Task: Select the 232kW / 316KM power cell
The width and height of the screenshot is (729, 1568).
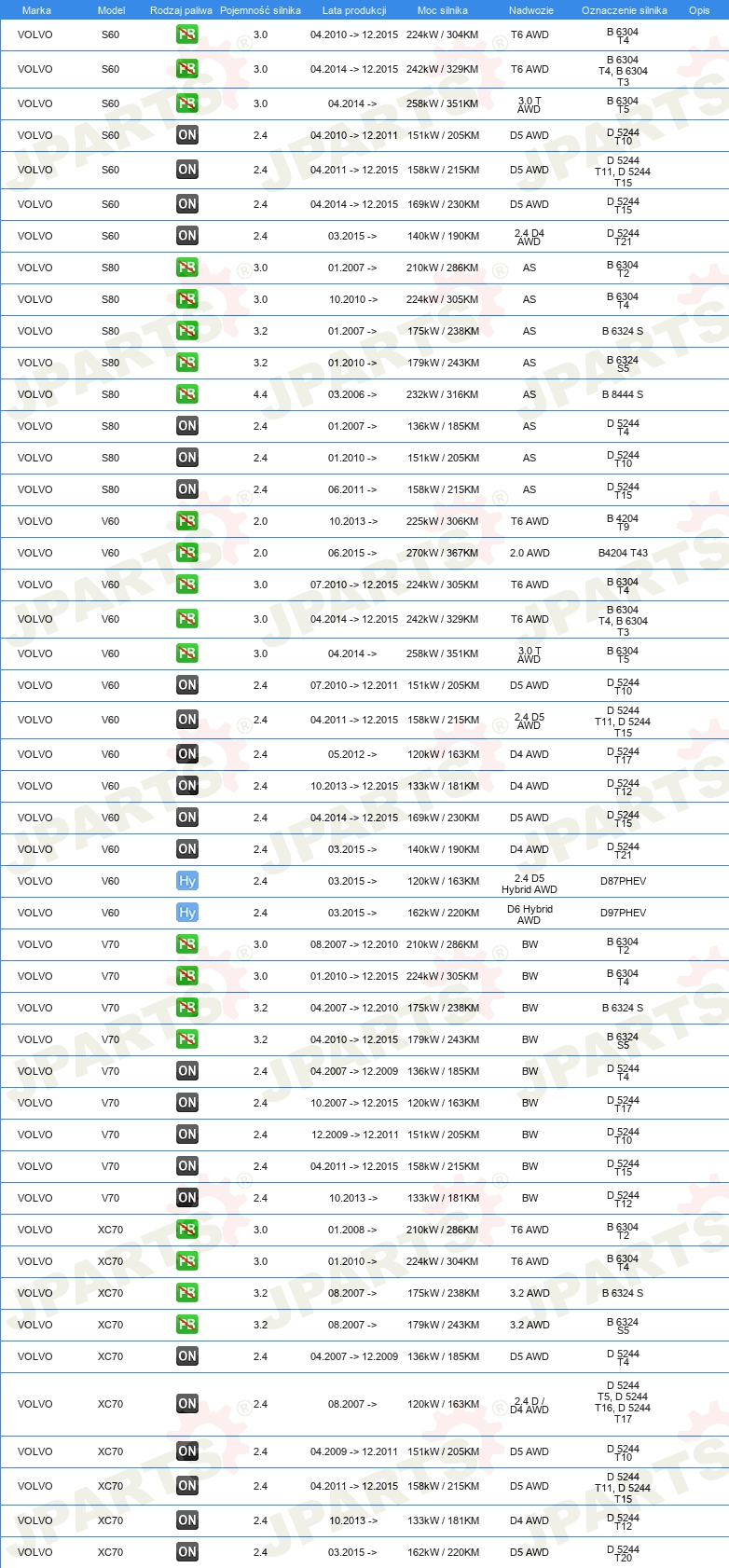Action: 443,394
